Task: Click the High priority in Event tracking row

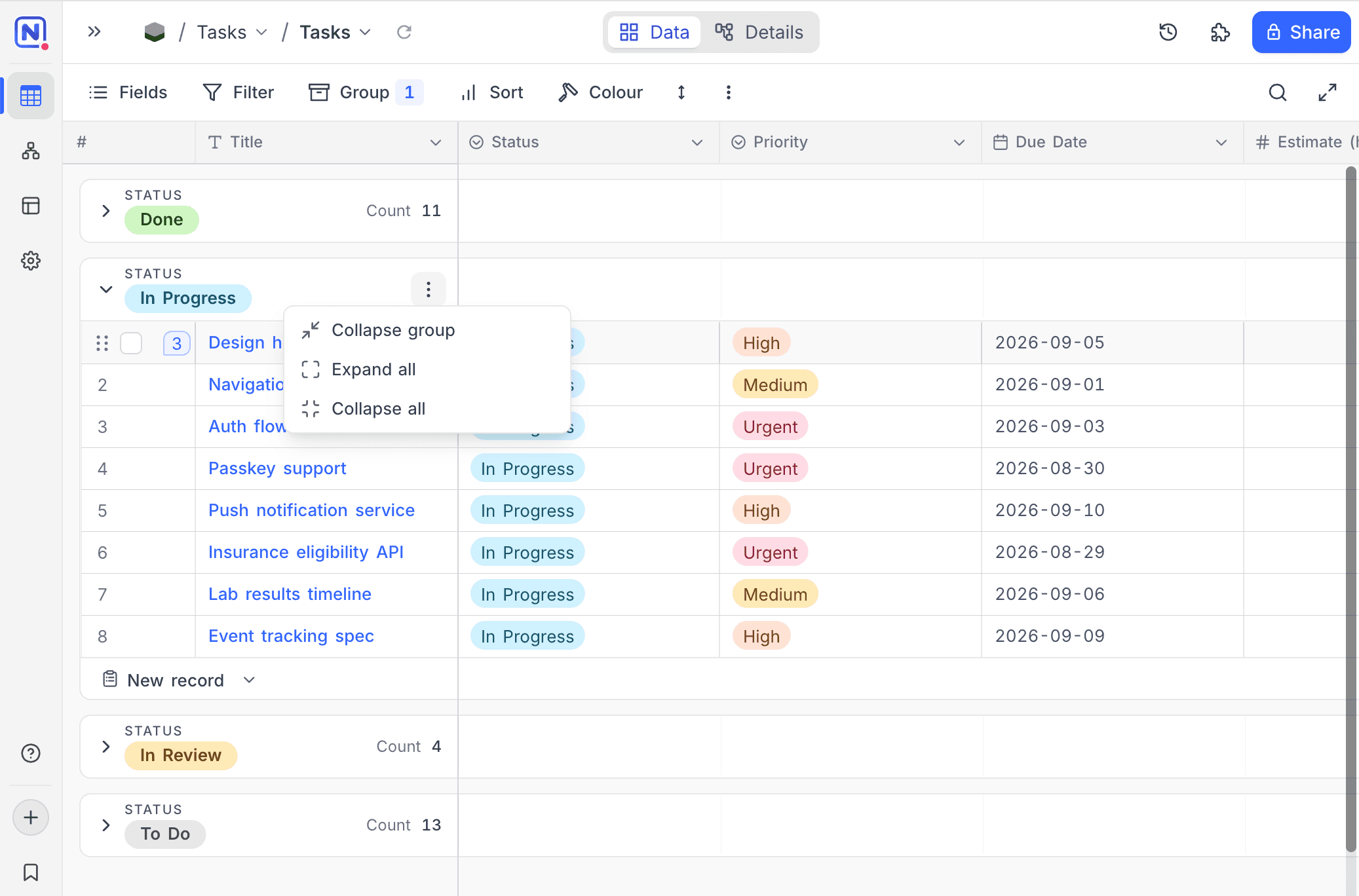Action: [761, 636]
